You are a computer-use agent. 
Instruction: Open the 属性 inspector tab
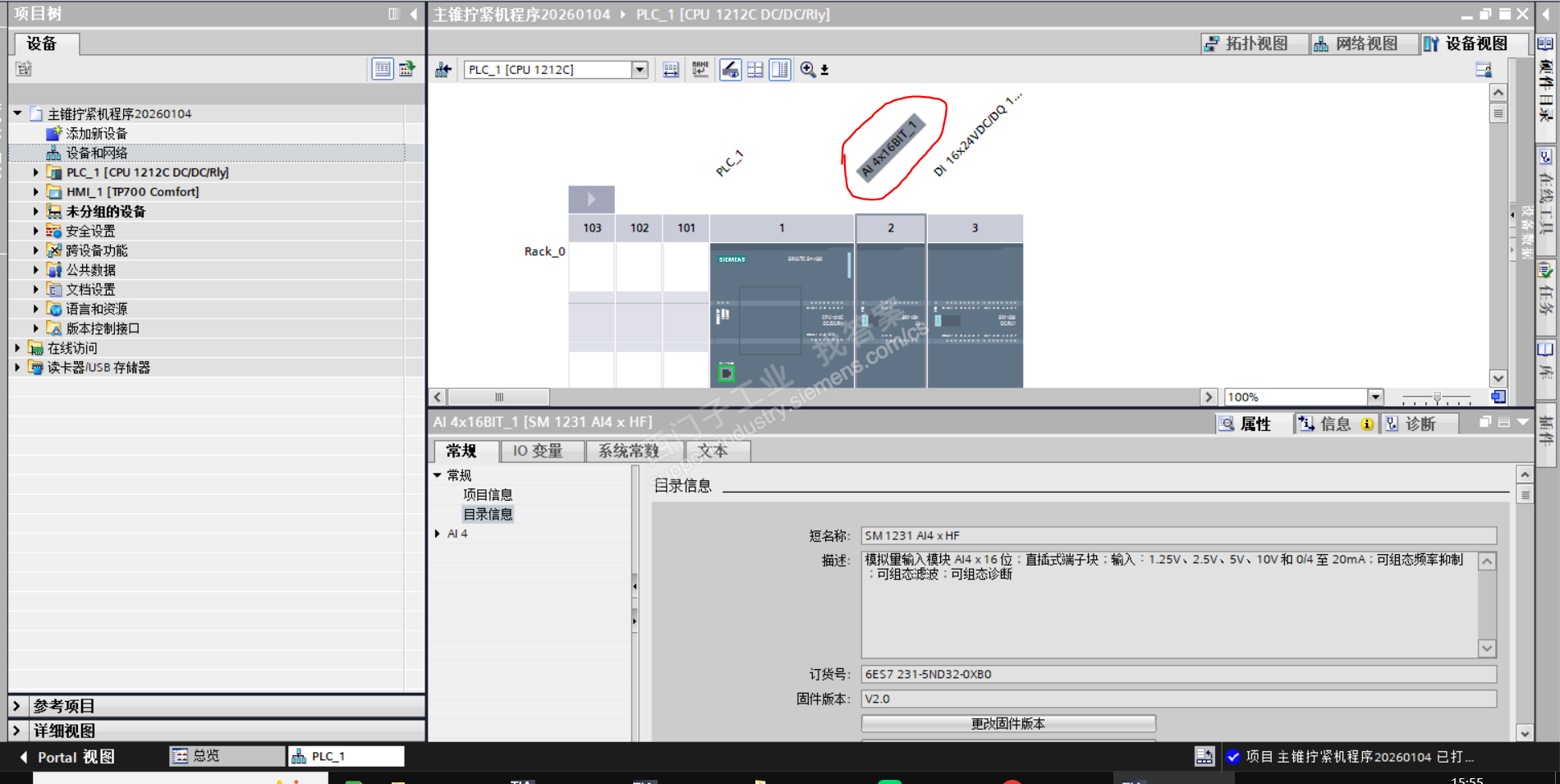click(1253, 424)
